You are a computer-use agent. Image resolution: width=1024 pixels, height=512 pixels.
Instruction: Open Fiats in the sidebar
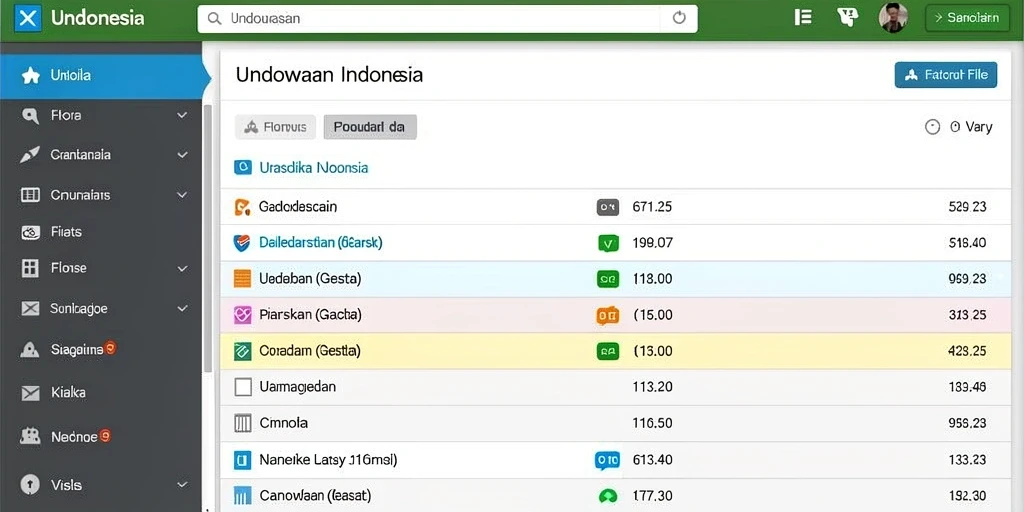pyautogui.click(x=66, y=232)
